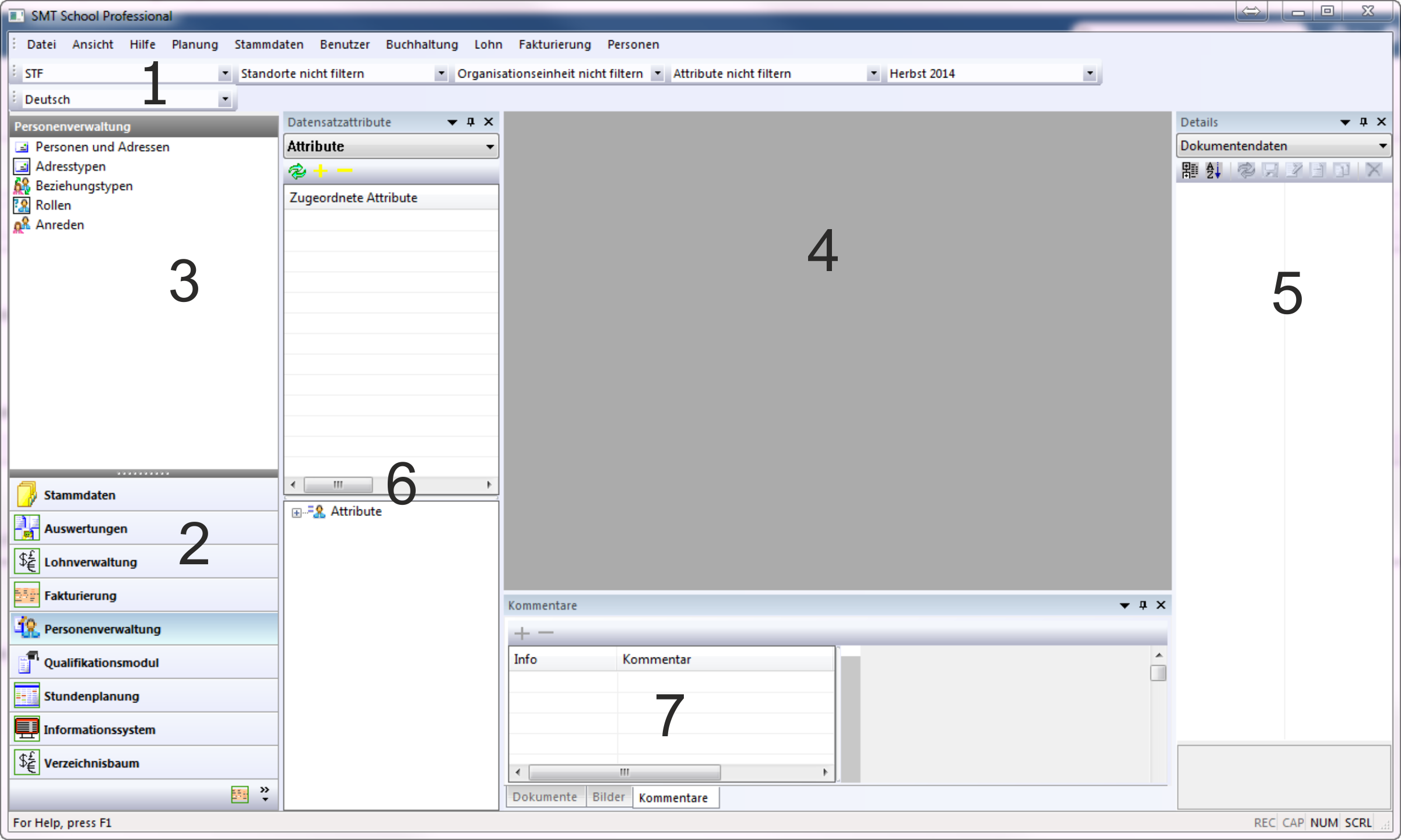Click the categorized view icon in Details
Image resolution: width=1401 pixels, height=840 pixels.
[x=1189, y=170]
